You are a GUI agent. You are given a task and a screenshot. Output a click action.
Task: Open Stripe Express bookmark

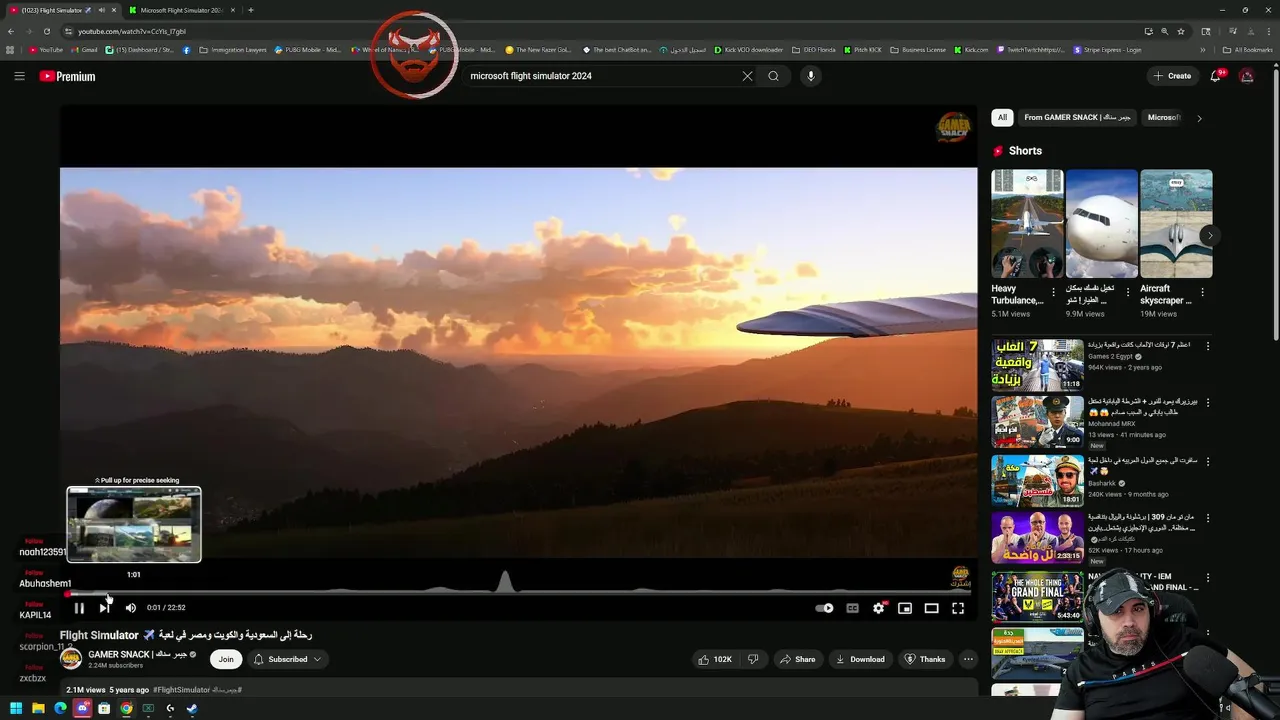coord(1108,49)
